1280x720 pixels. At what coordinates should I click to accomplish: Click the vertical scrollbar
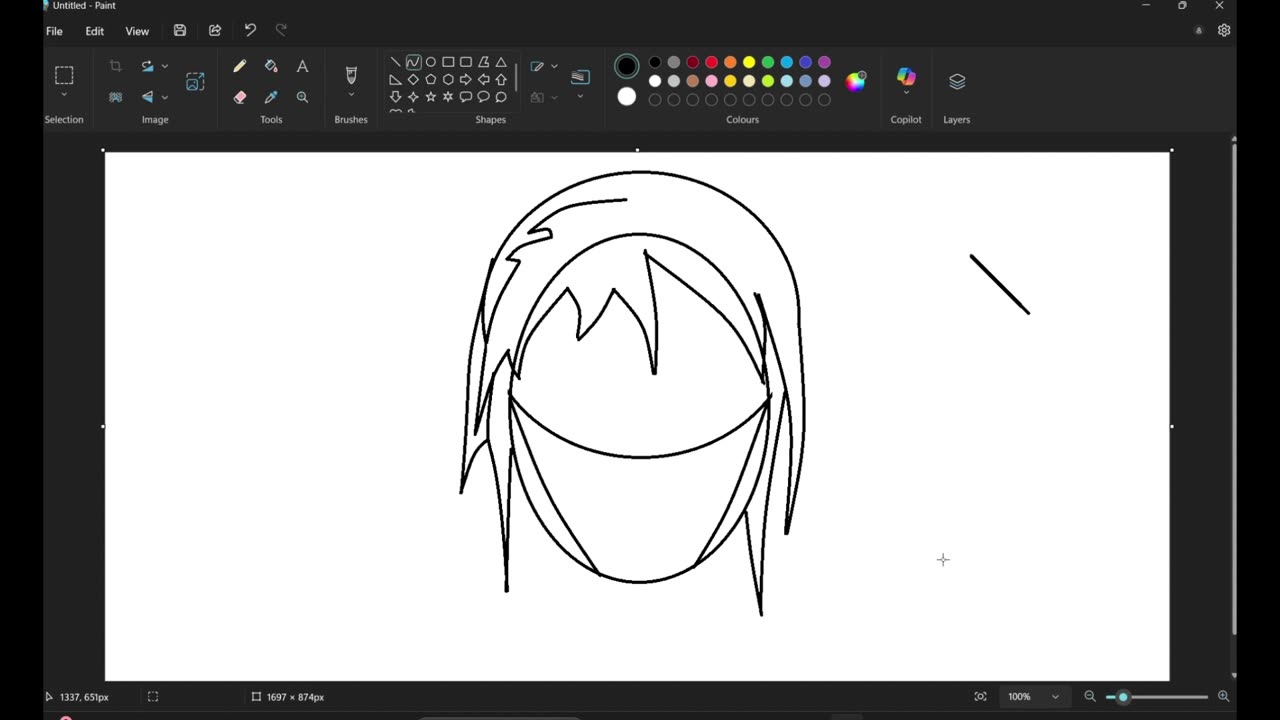1234,390
